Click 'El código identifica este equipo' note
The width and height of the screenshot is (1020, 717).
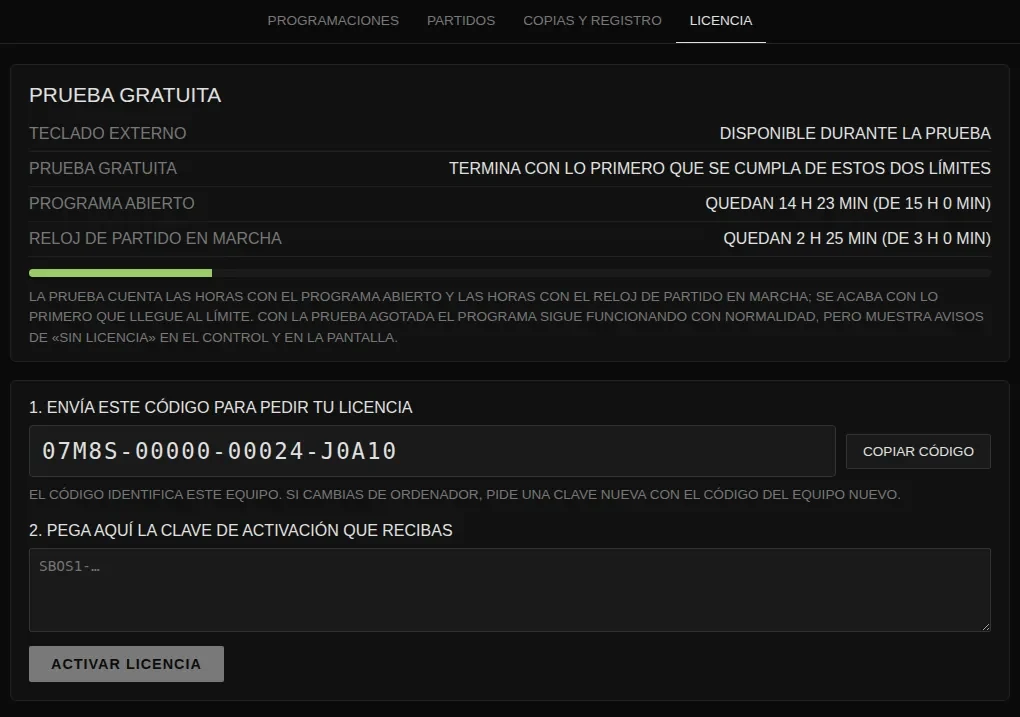coord(464,494)
